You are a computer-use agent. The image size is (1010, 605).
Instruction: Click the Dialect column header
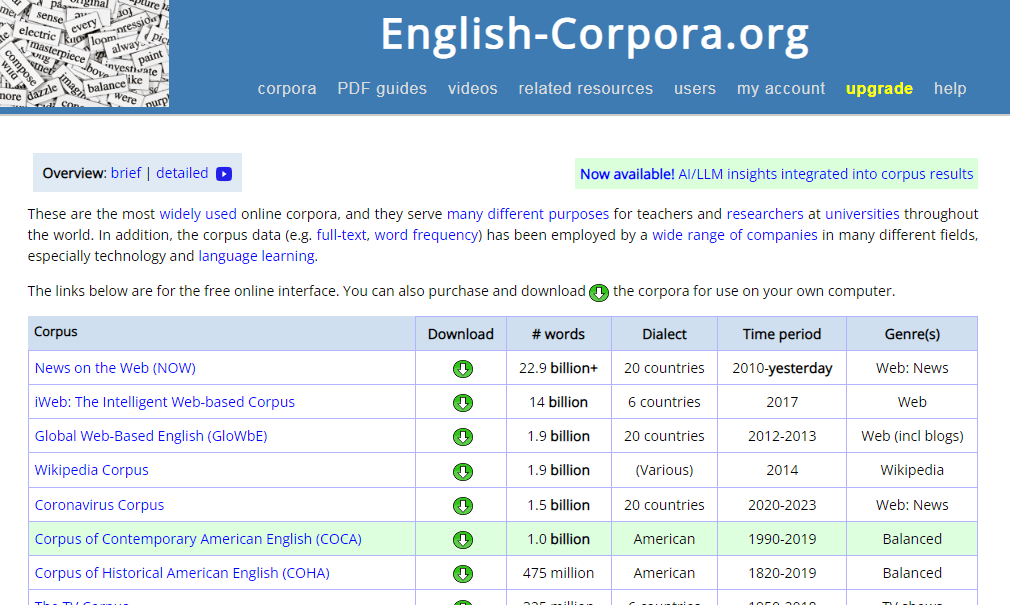point(664,334)
